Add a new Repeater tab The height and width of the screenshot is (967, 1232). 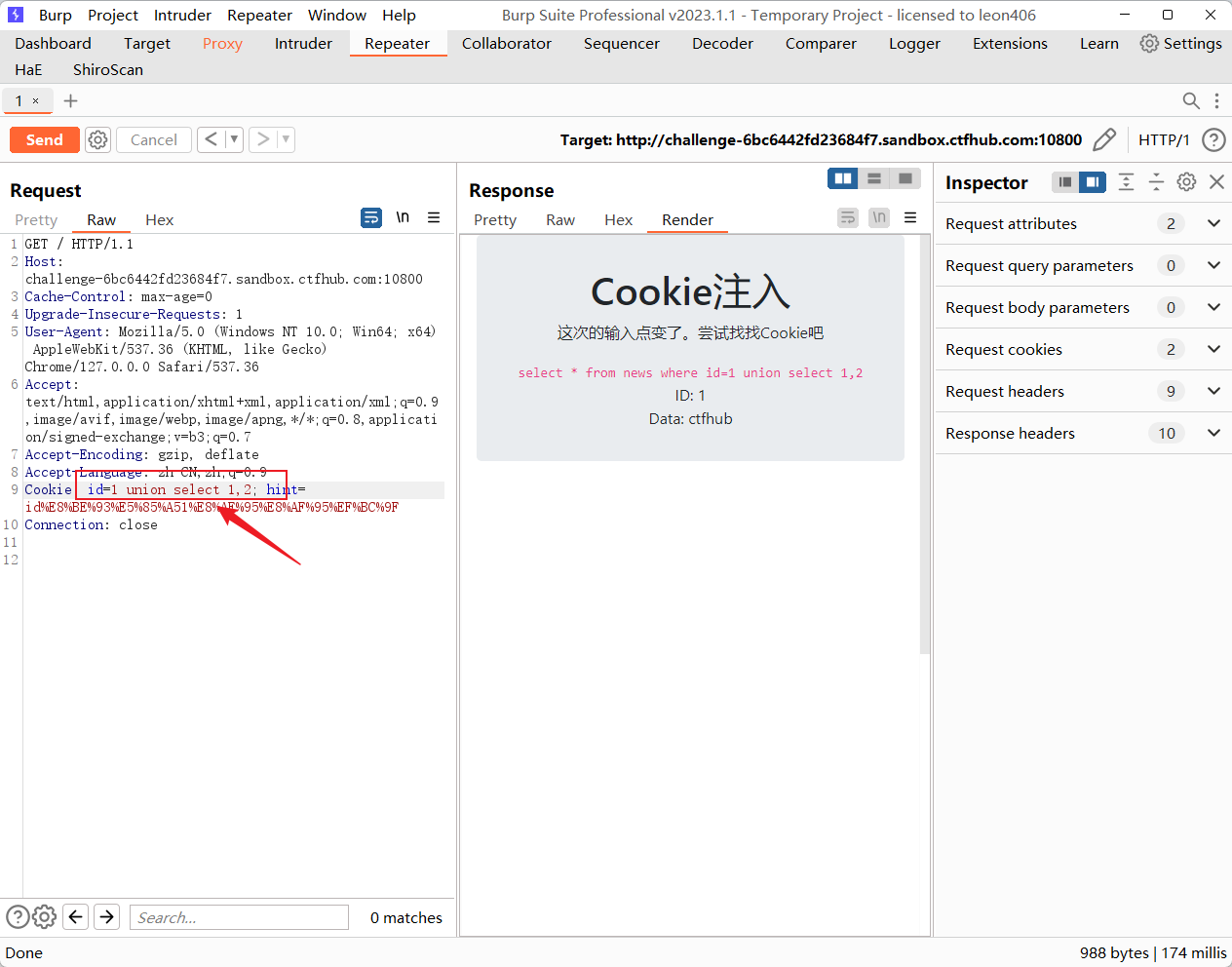[70, 100]
